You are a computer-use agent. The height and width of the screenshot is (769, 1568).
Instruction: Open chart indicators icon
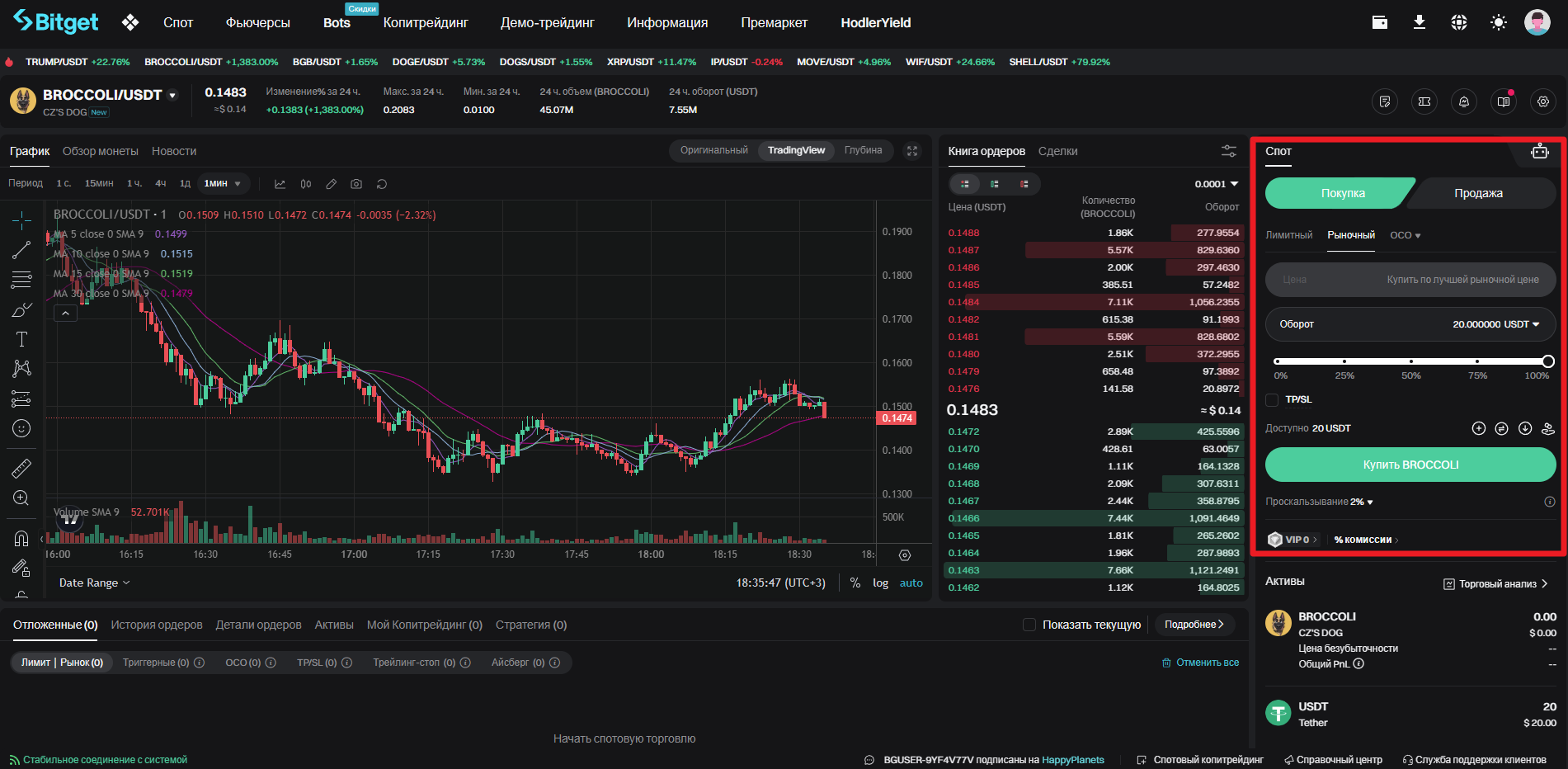point(280,184)
